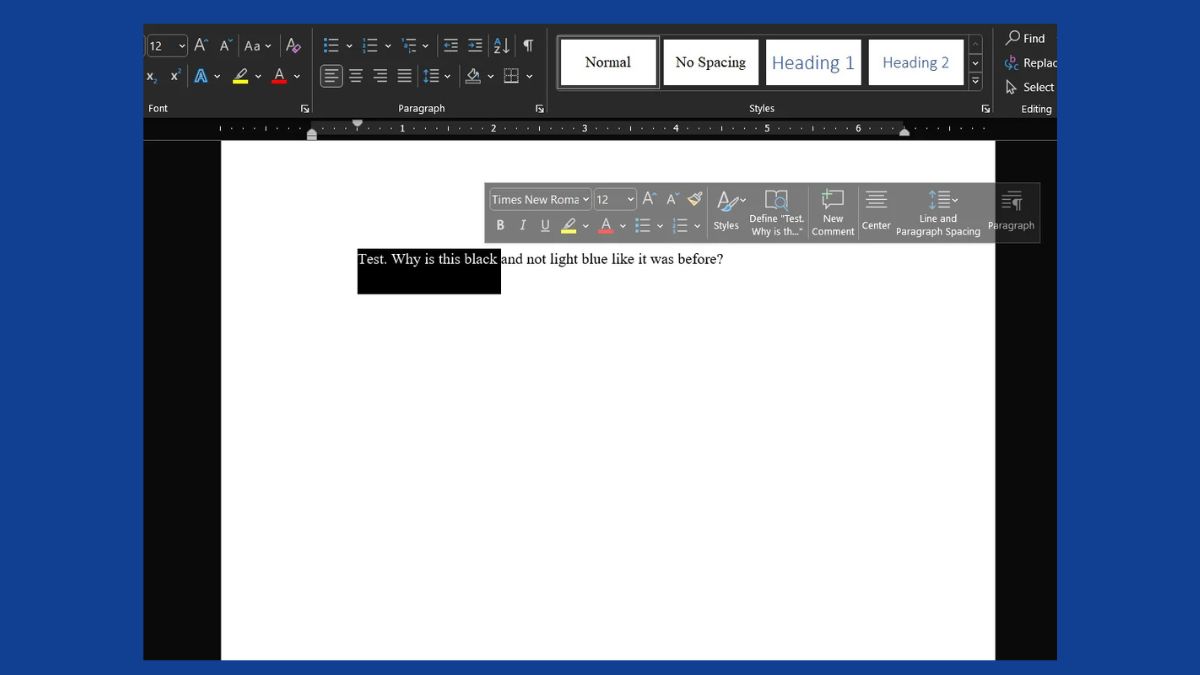Open the Borders dropdown arrow in ribbon
The width and height of the screenshot is (1200, 675).
(529, 76)
